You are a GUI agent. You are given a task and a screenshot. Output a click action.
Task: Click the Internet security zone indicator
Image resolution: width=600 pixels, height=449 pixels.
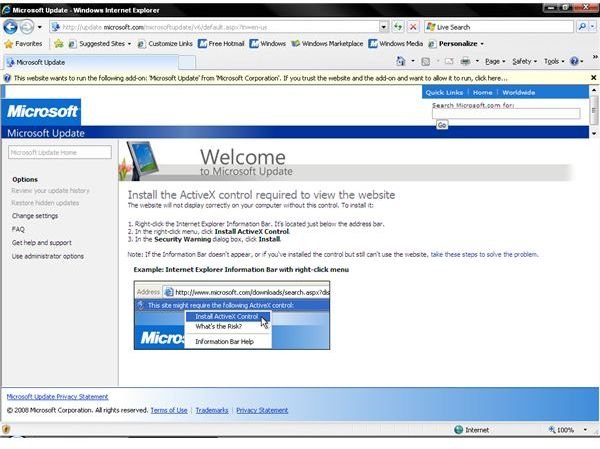(471, 430)
